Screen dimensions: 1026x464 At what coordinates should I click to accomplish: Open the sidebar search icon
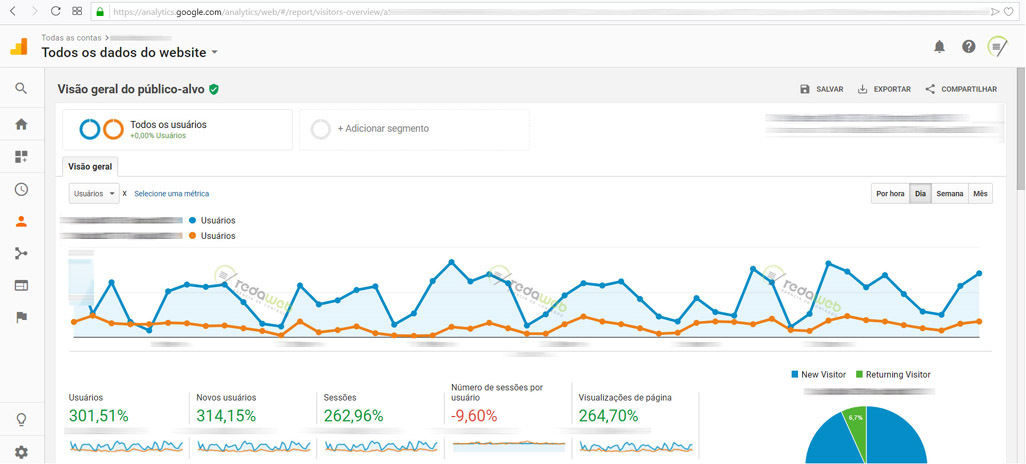click(21, 88)
